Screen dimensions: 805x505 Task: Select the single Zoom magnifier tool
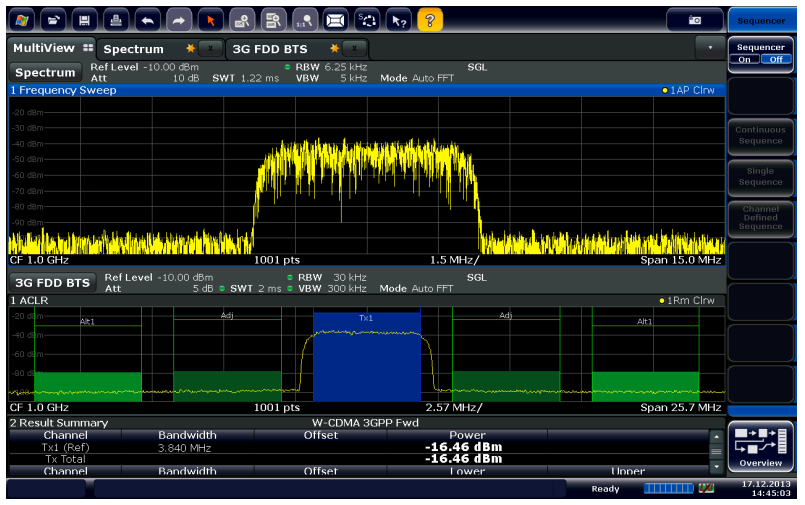(241, 21)
